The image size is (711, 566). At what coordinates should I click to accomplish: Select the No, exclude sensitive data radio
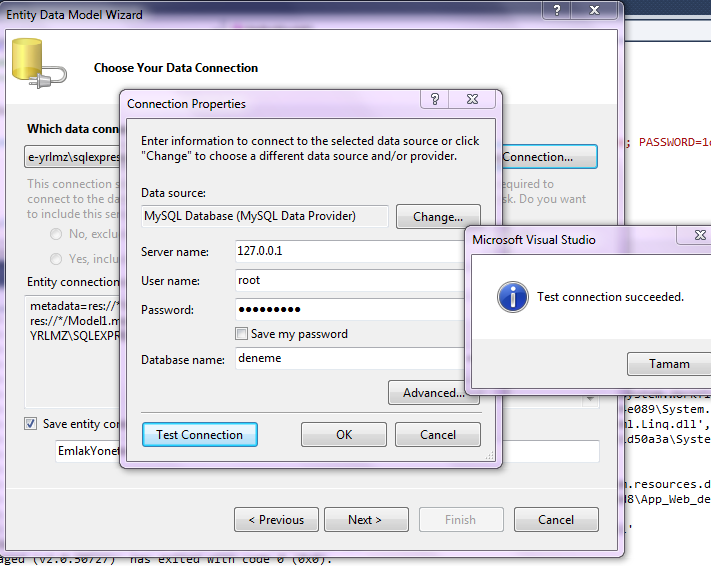(x=56, y=234)
